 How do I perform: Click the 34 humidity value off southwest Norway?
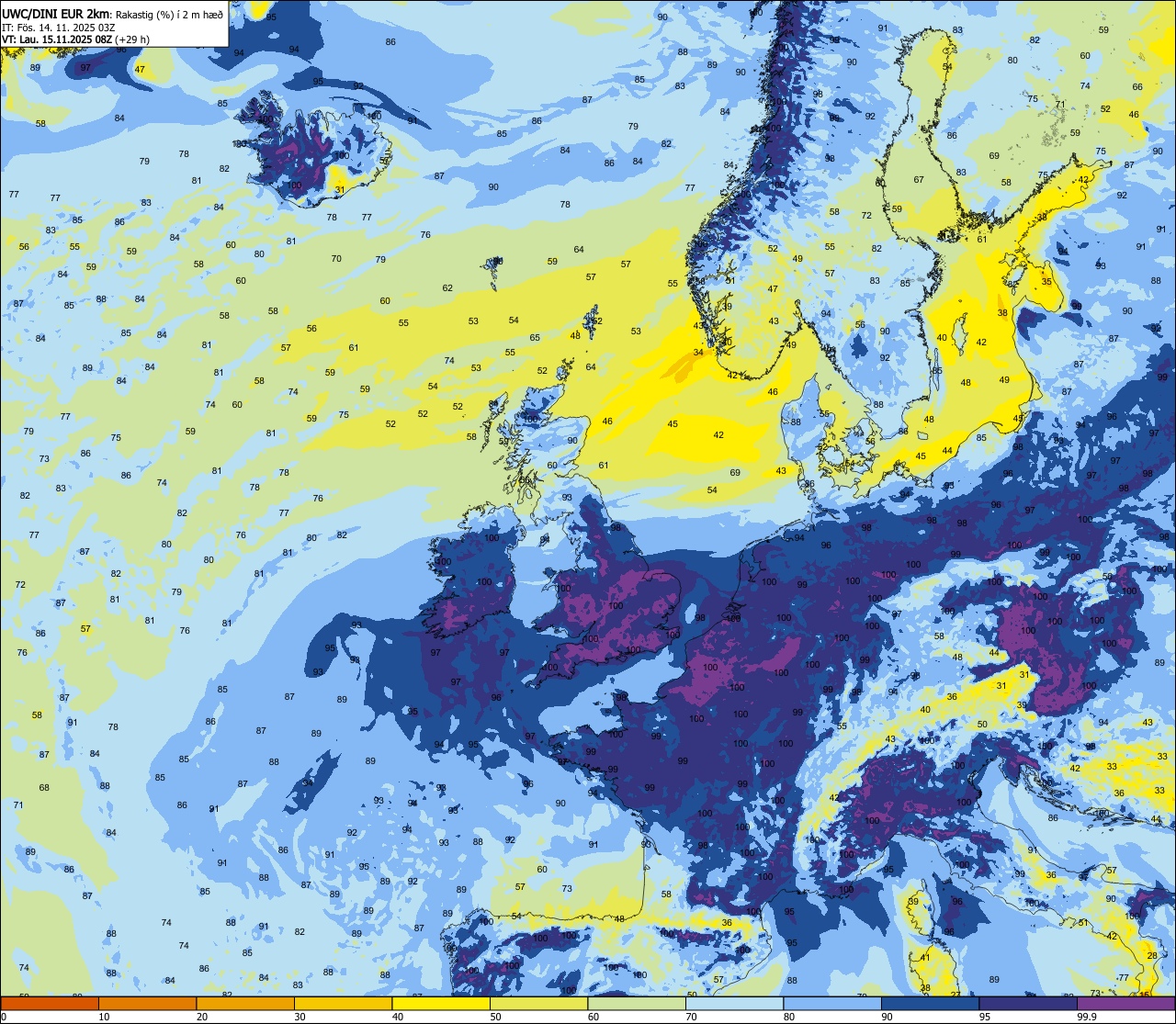click(x=698, y=353)
